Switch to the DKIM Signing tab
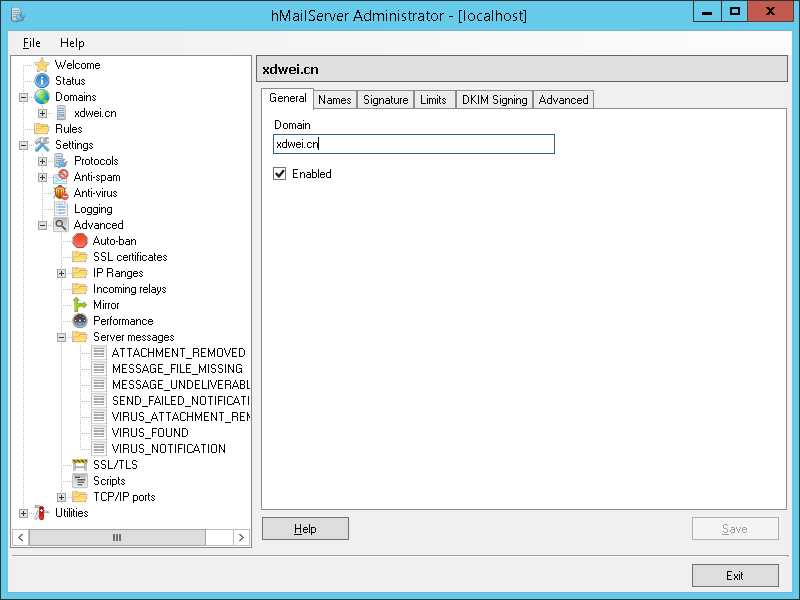The height and width of the screenshot is (600, 800). 494,99
